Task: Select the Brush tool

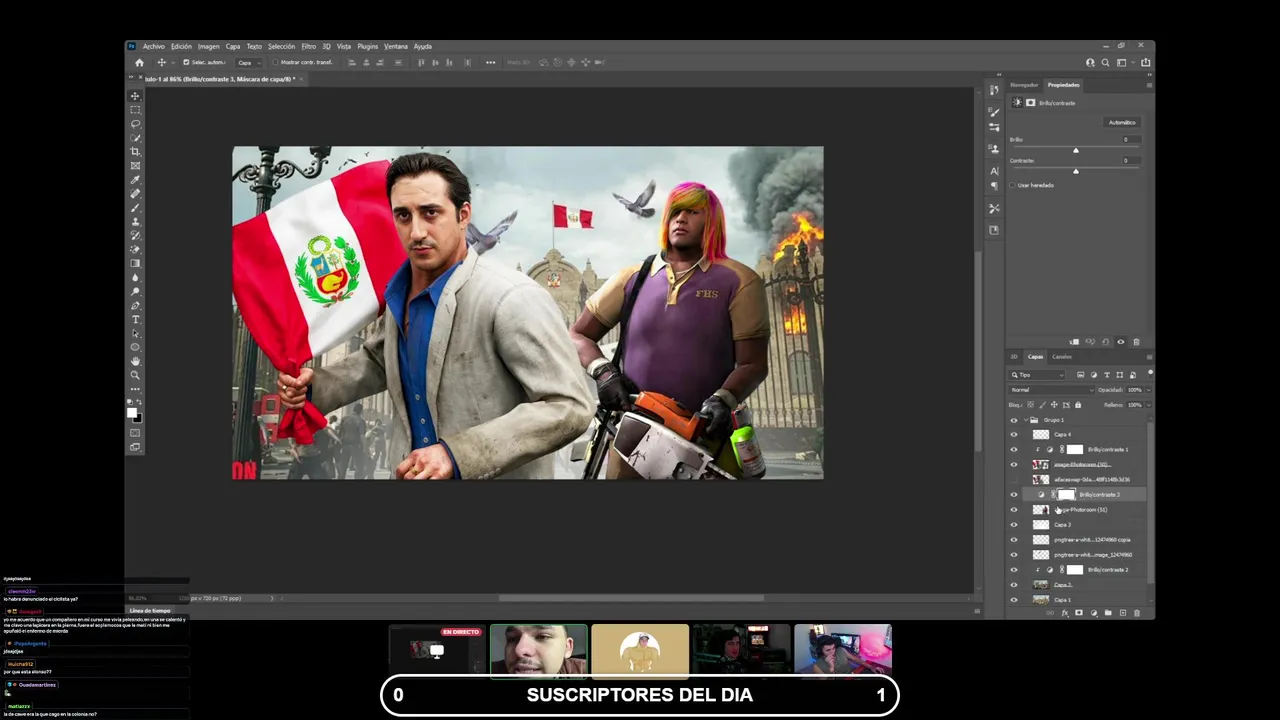Action: [135, 208]
